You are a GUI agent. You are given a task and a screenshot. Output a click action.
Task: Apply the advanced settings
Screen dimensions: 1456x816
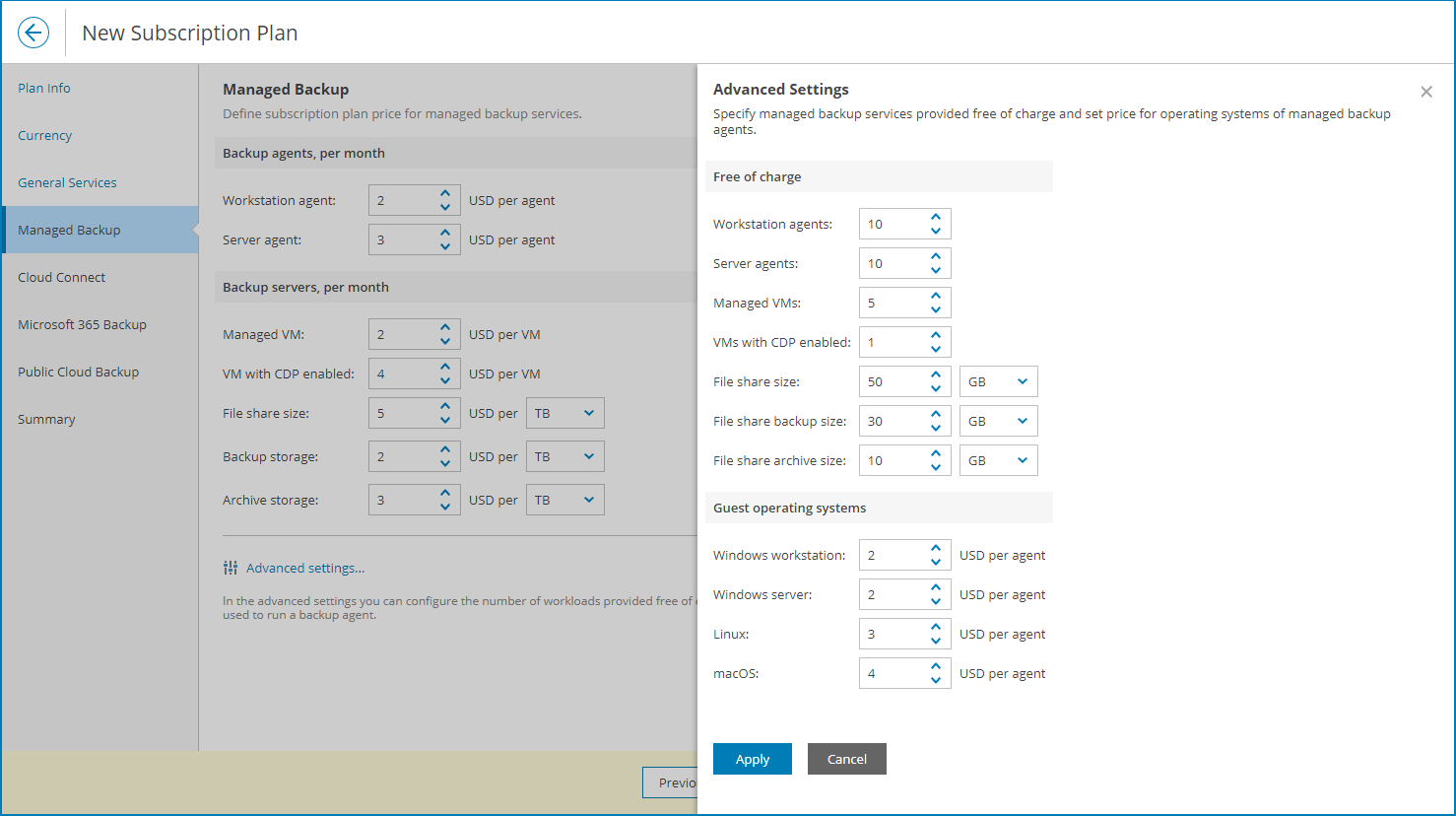(x=752, y=759)
